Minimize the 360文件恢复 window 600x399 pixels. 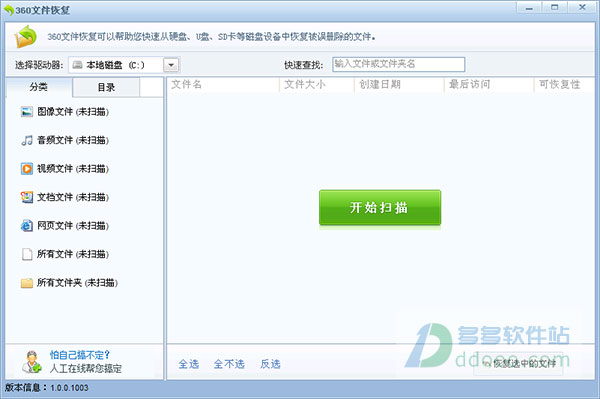click(x=529, y=8)
